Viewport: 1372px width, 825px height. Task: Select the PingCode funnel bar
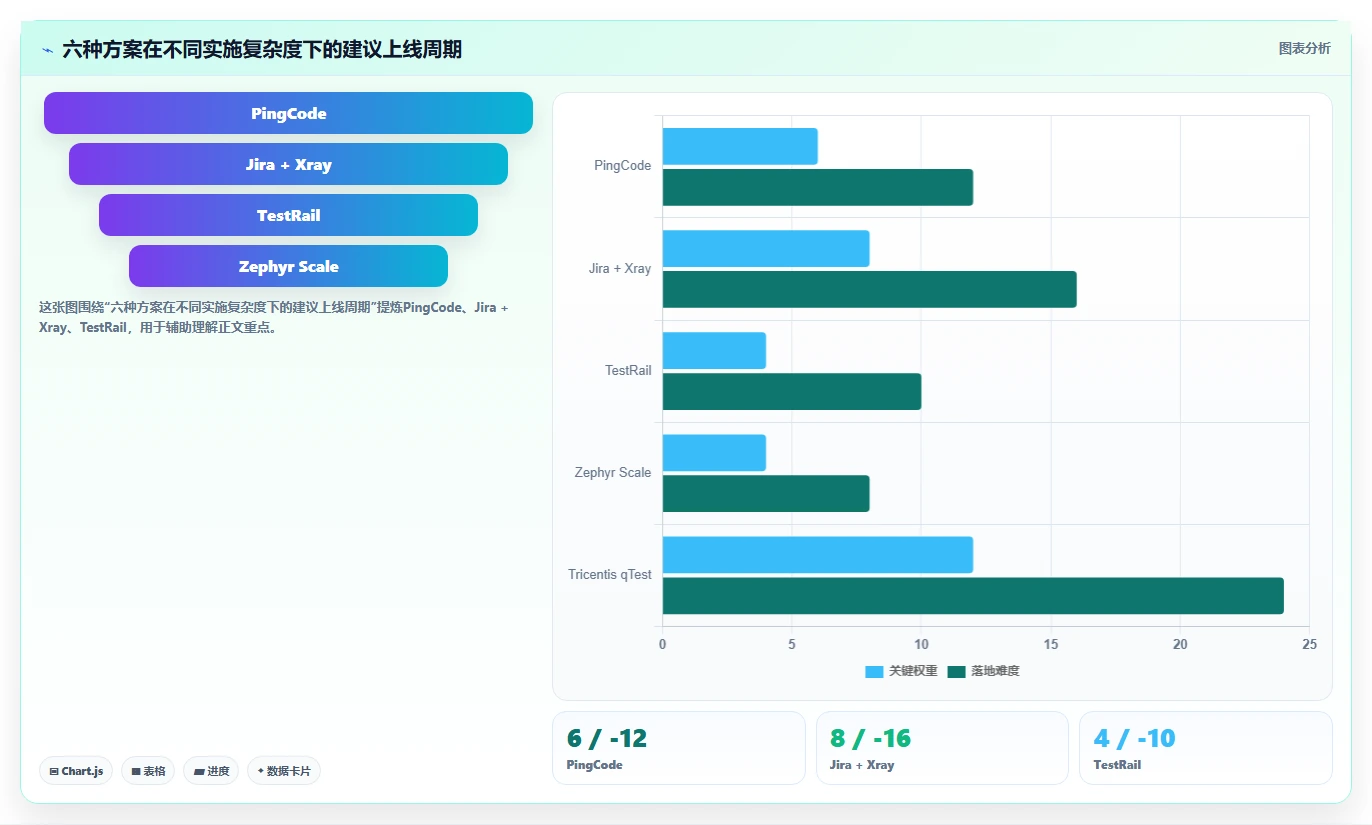tap(288, 113)
